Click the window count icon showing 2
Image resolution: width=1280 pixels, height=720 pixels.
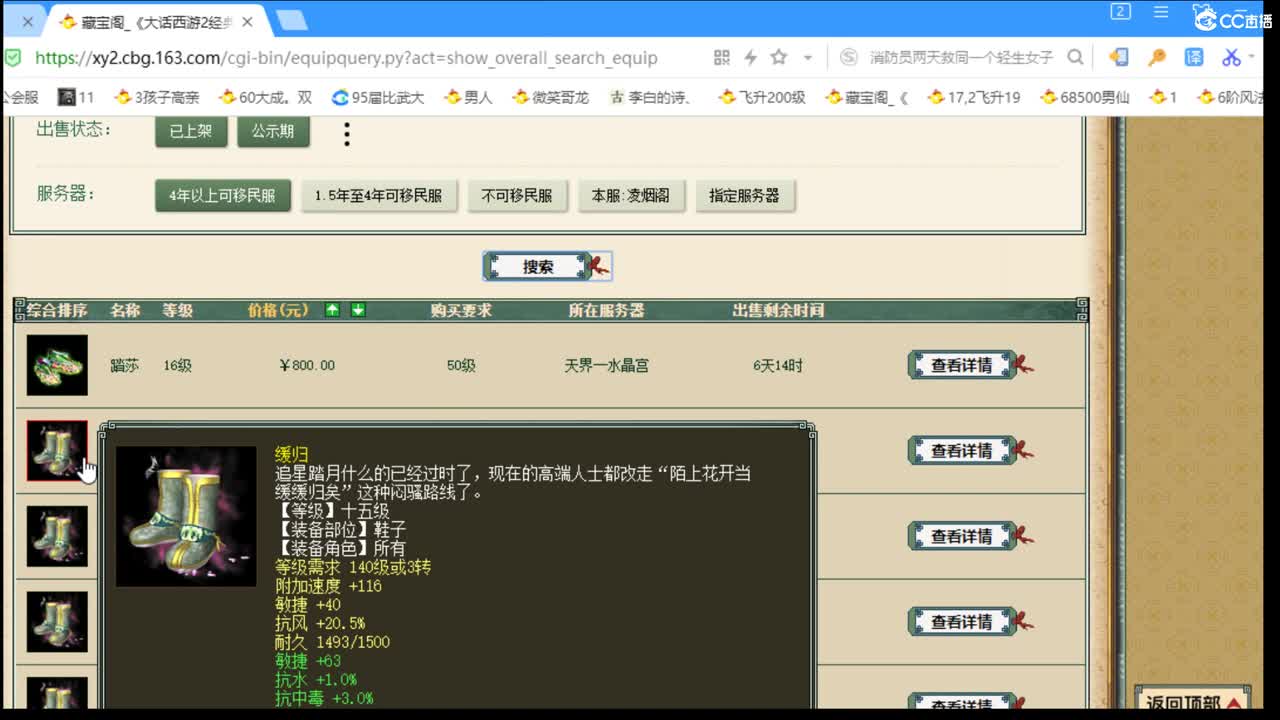point(1120,12)
